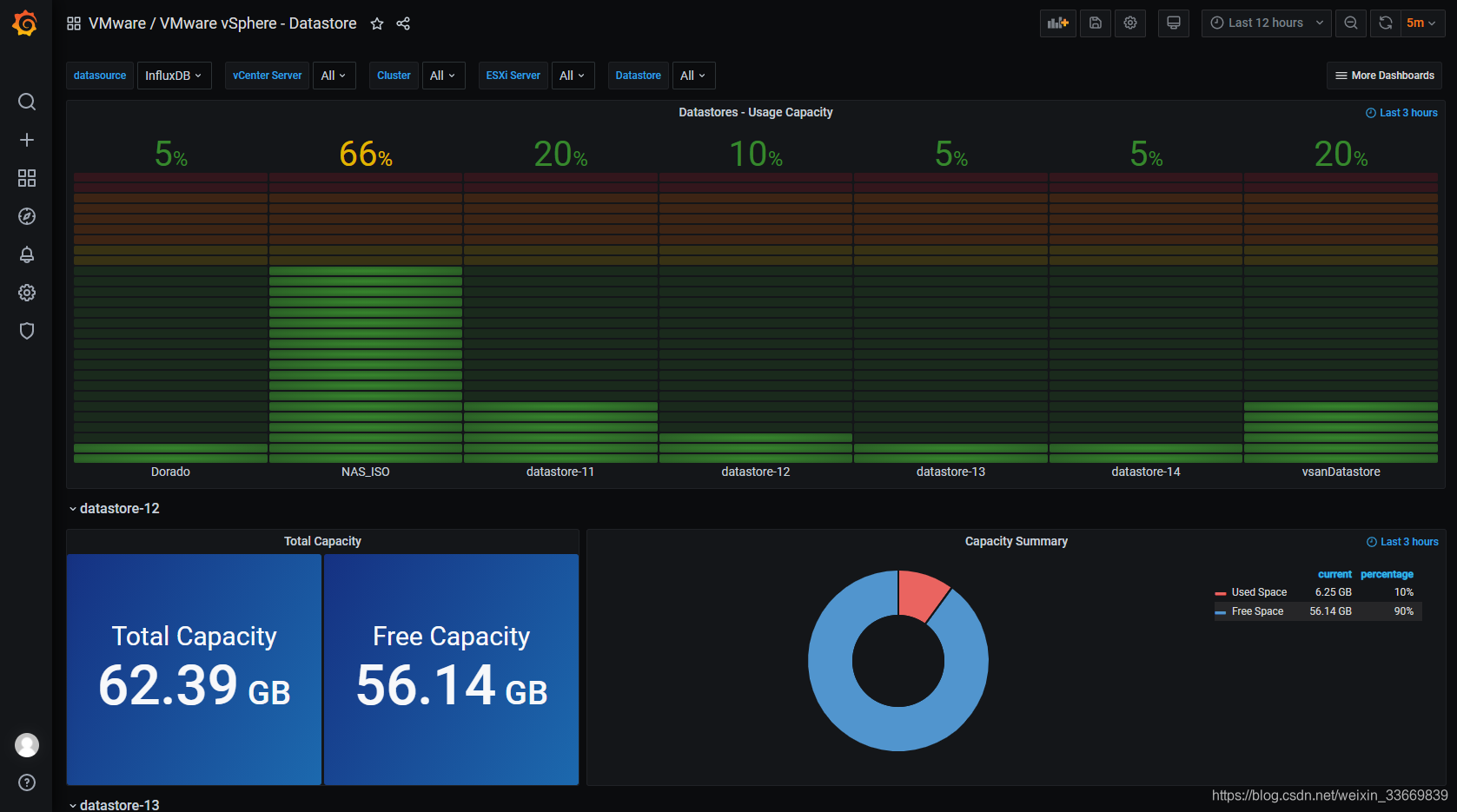The width and height of the screenshot is (1457, 812).
Task: Click the datastore-13 gauge bar
Action: coord(950,318)
